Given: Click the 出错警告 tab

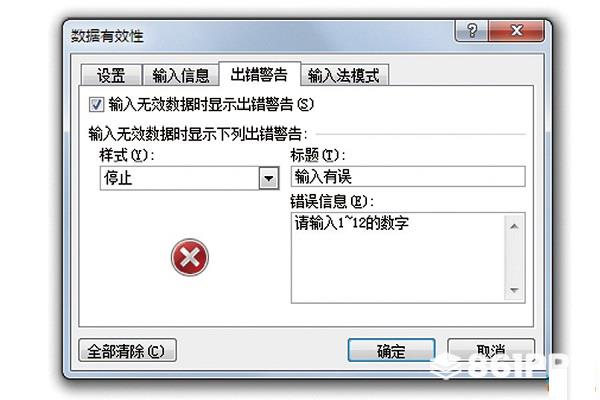Looking at the screenshot, I should tap(259, 74).
